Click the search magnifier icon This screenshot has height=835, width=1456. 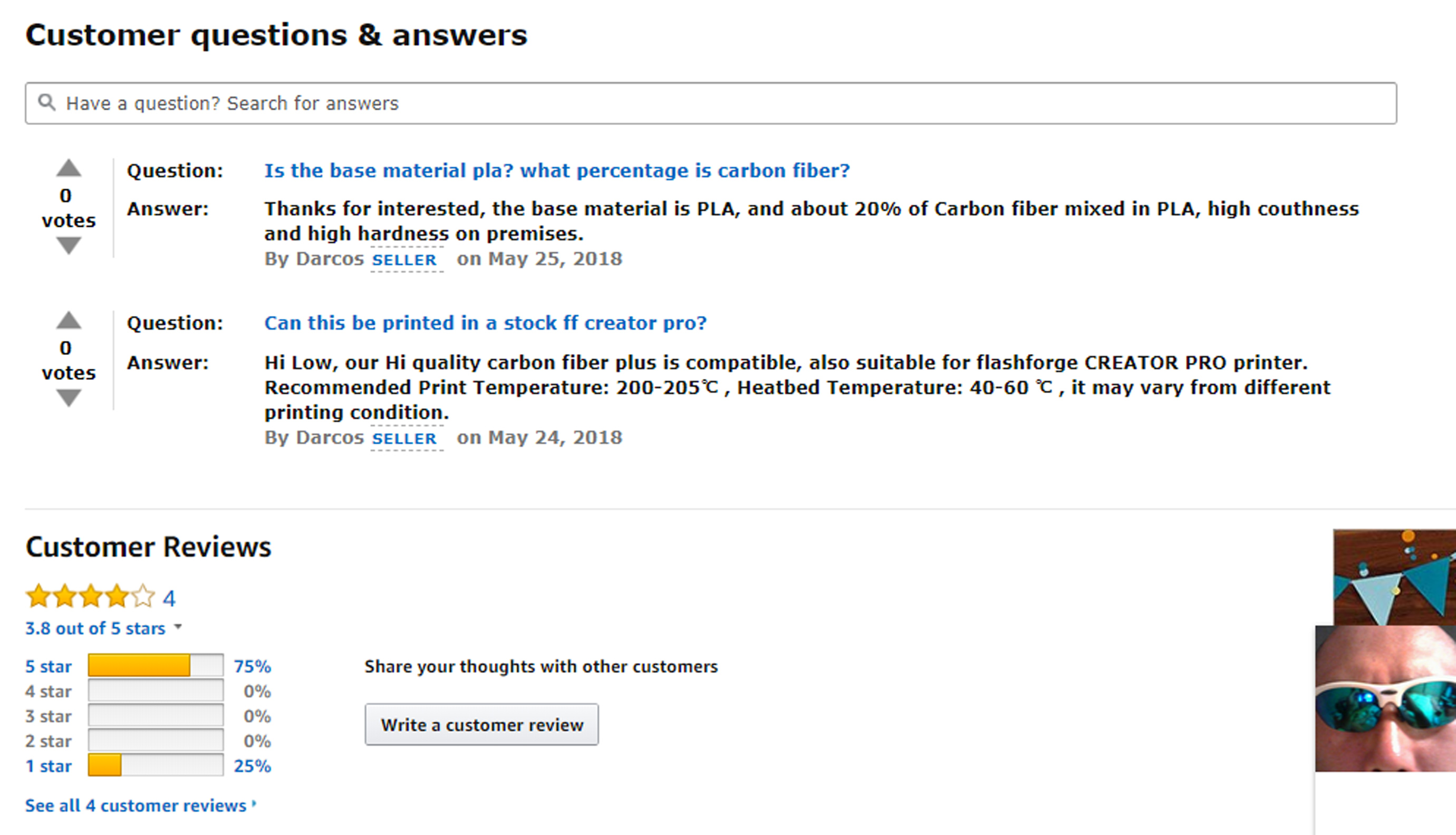(x=46, y=103)
